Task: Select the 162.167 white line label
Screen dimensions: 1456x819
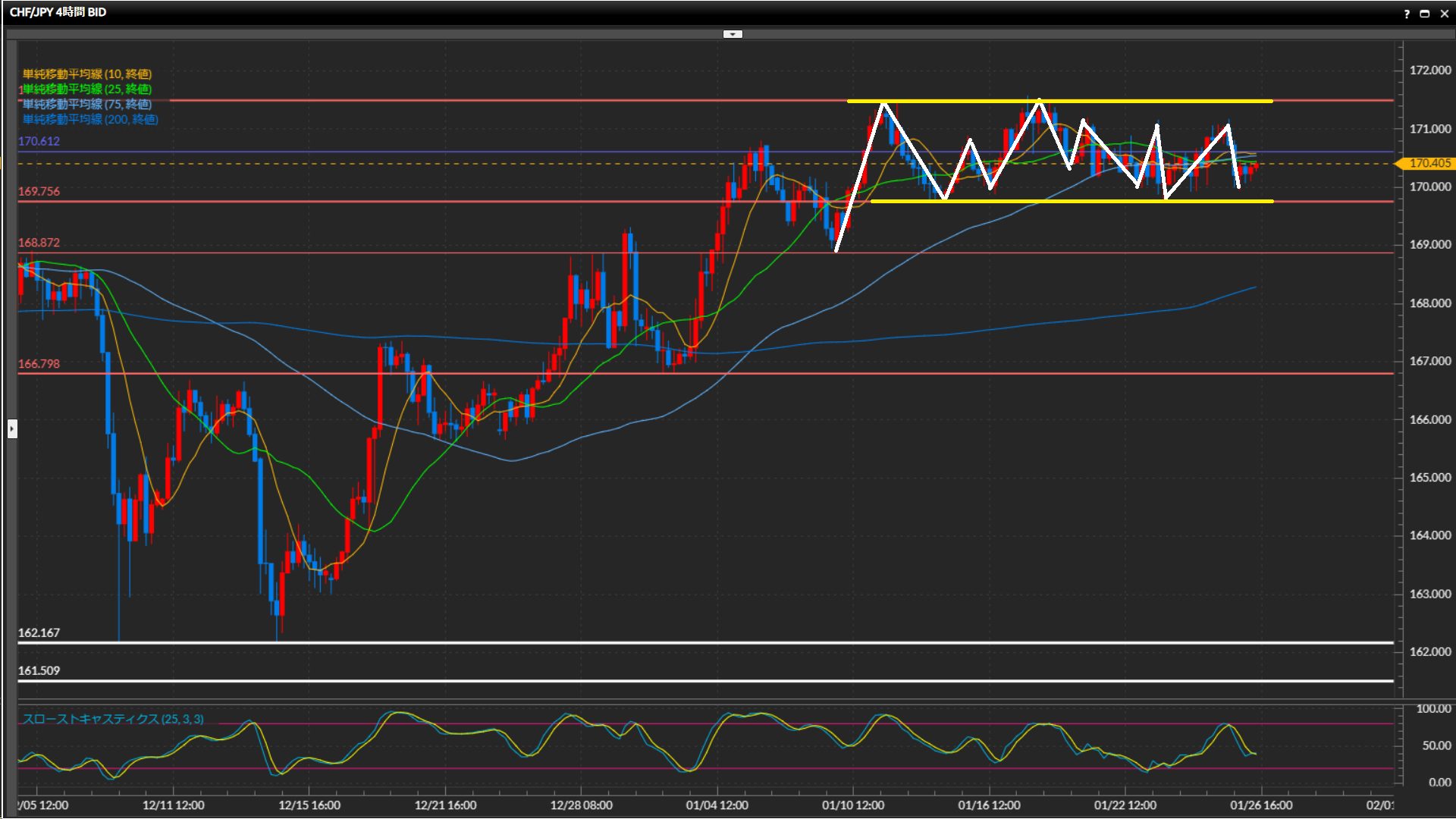Action: click(39, 632)
